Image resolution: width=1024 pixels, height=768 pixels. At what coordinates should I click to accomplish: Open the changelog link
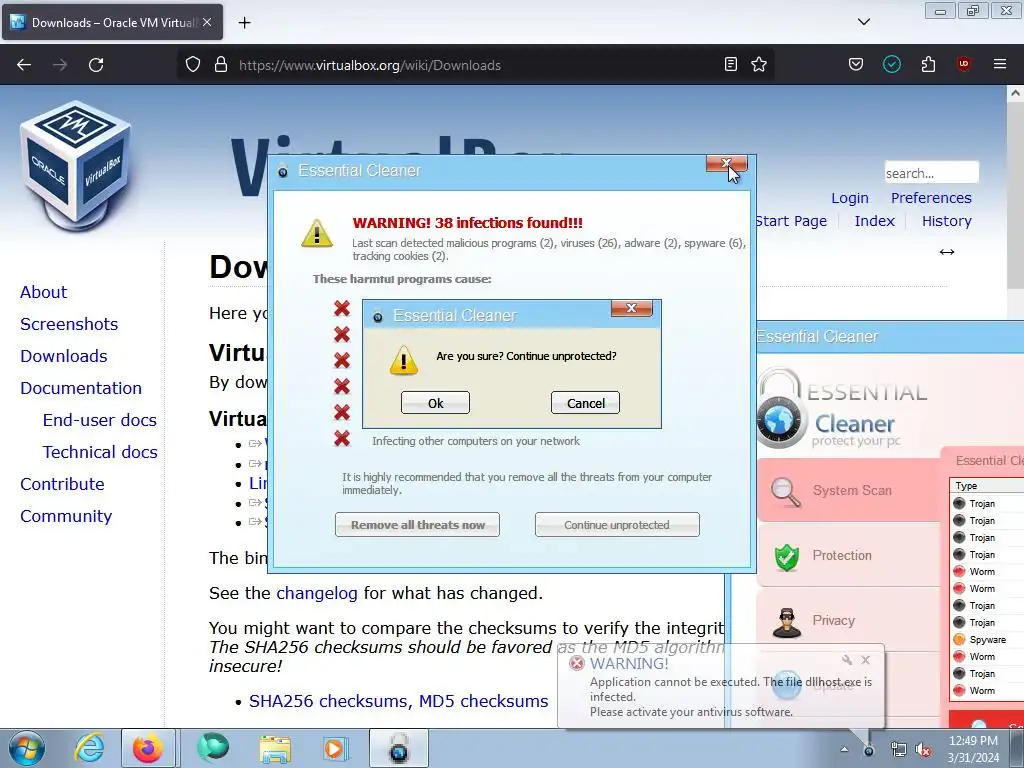pos(317,593)
